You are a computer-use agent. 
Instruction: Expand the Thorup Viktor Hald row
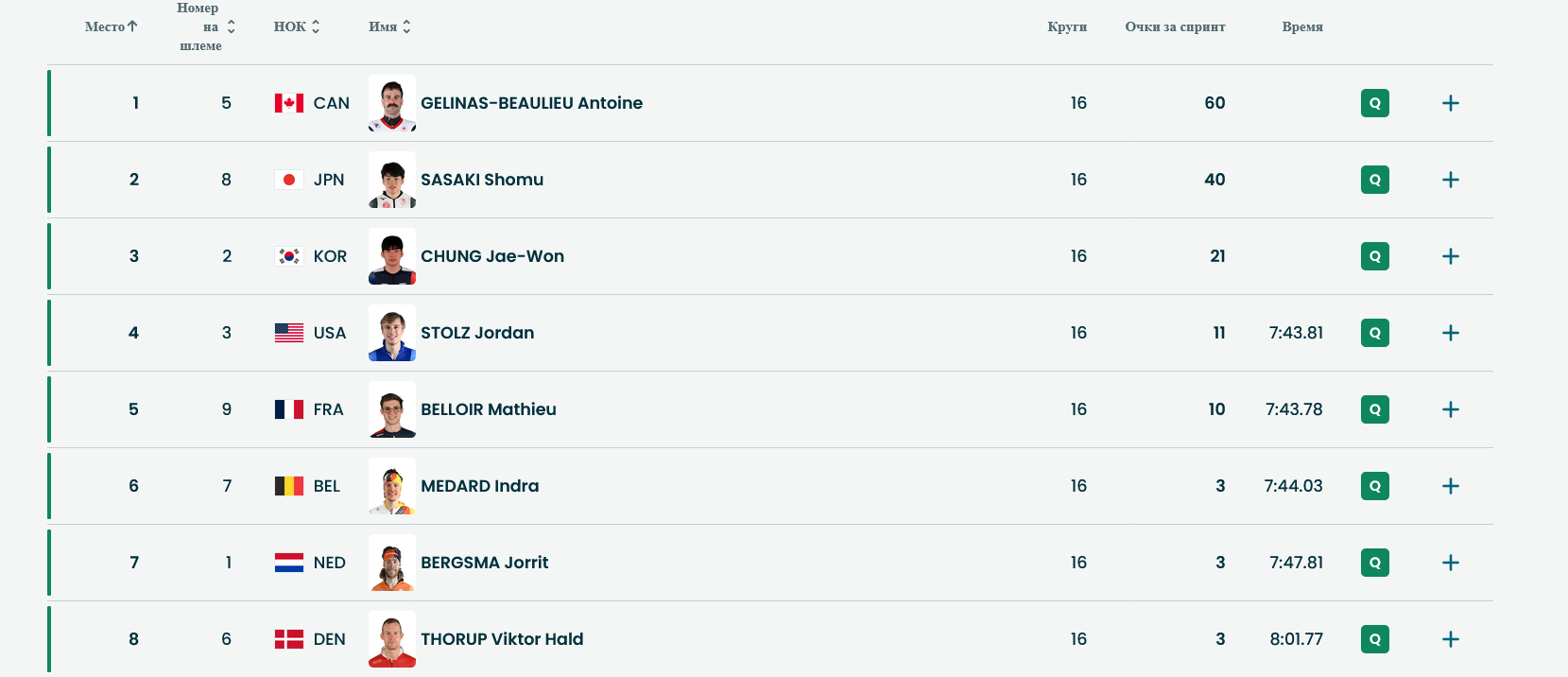tap(1451, 639)
